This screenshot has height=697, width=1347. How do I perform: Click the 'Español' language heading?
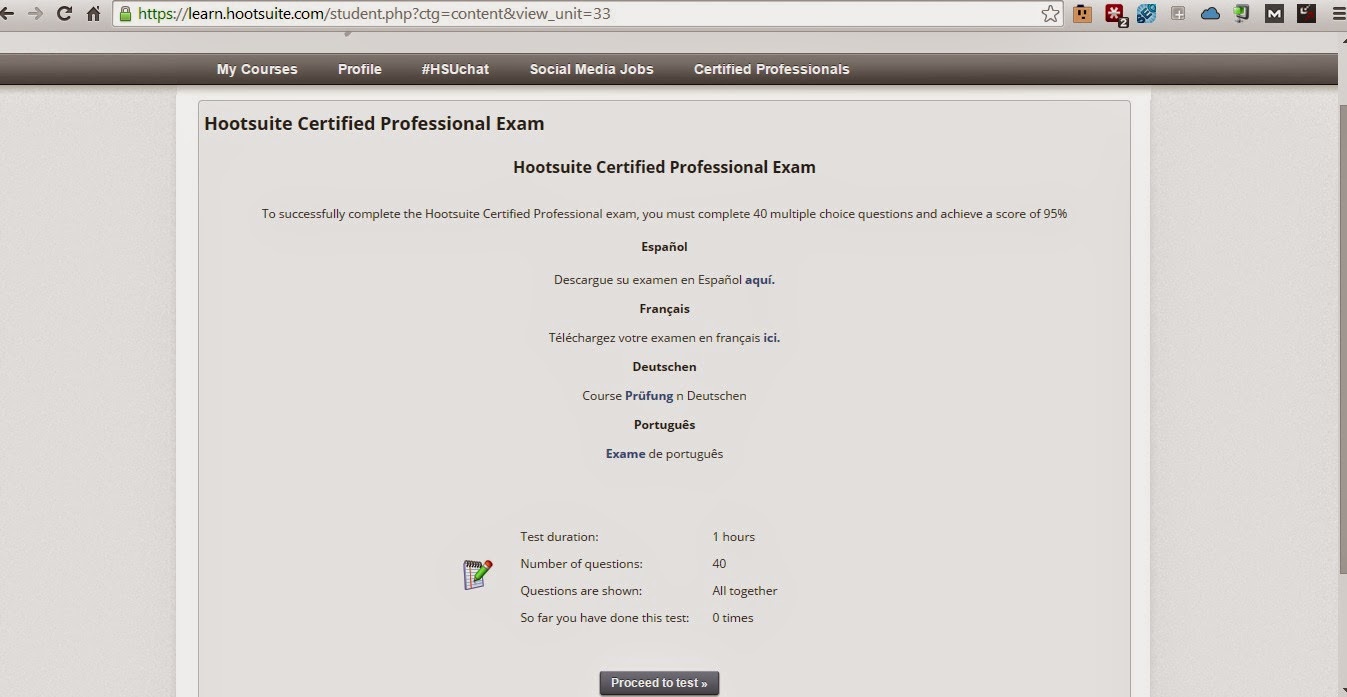point(664,247)
